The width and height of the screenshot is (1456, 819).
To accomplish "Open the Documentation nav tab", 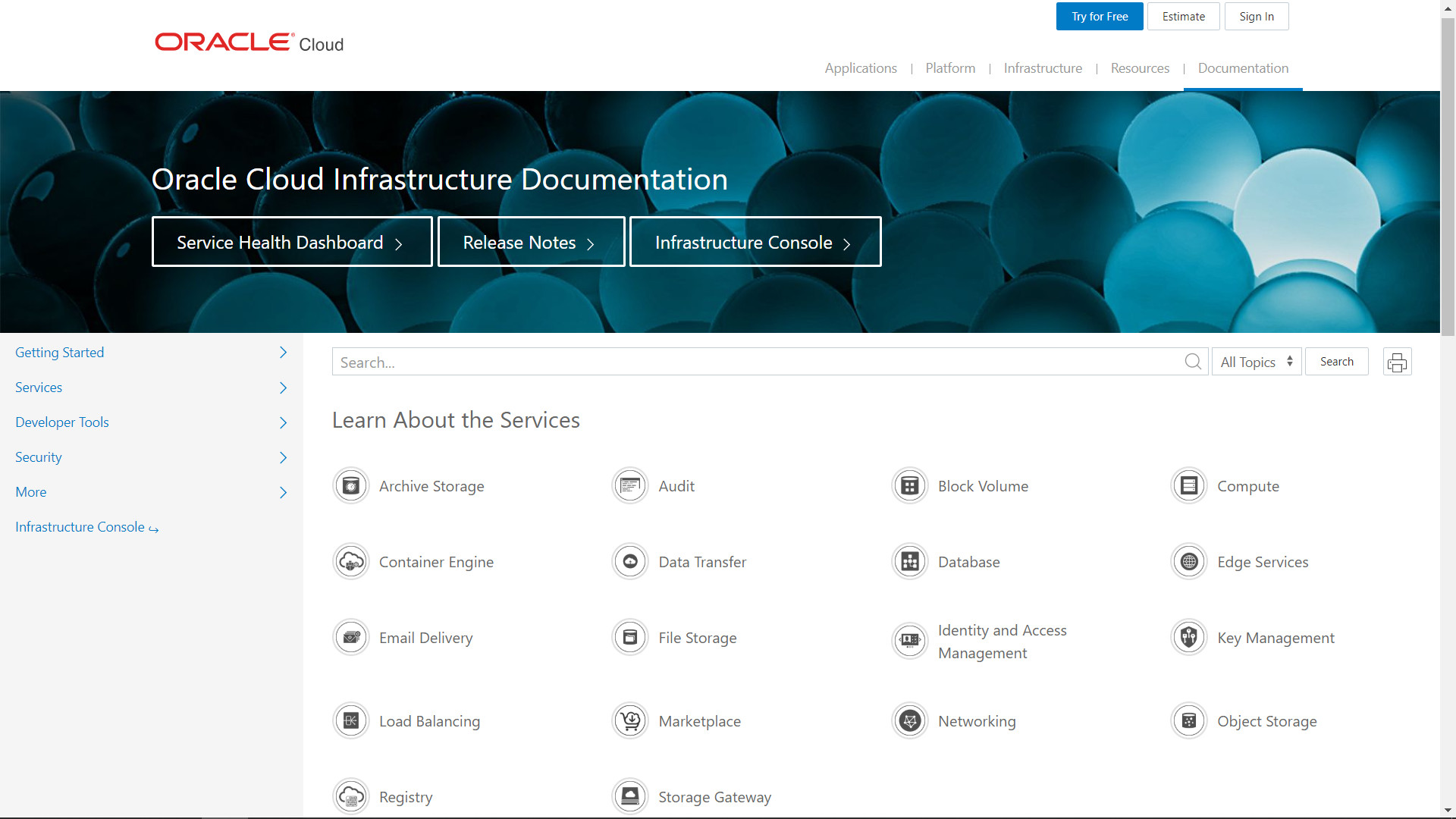I will pos(1243,68).
